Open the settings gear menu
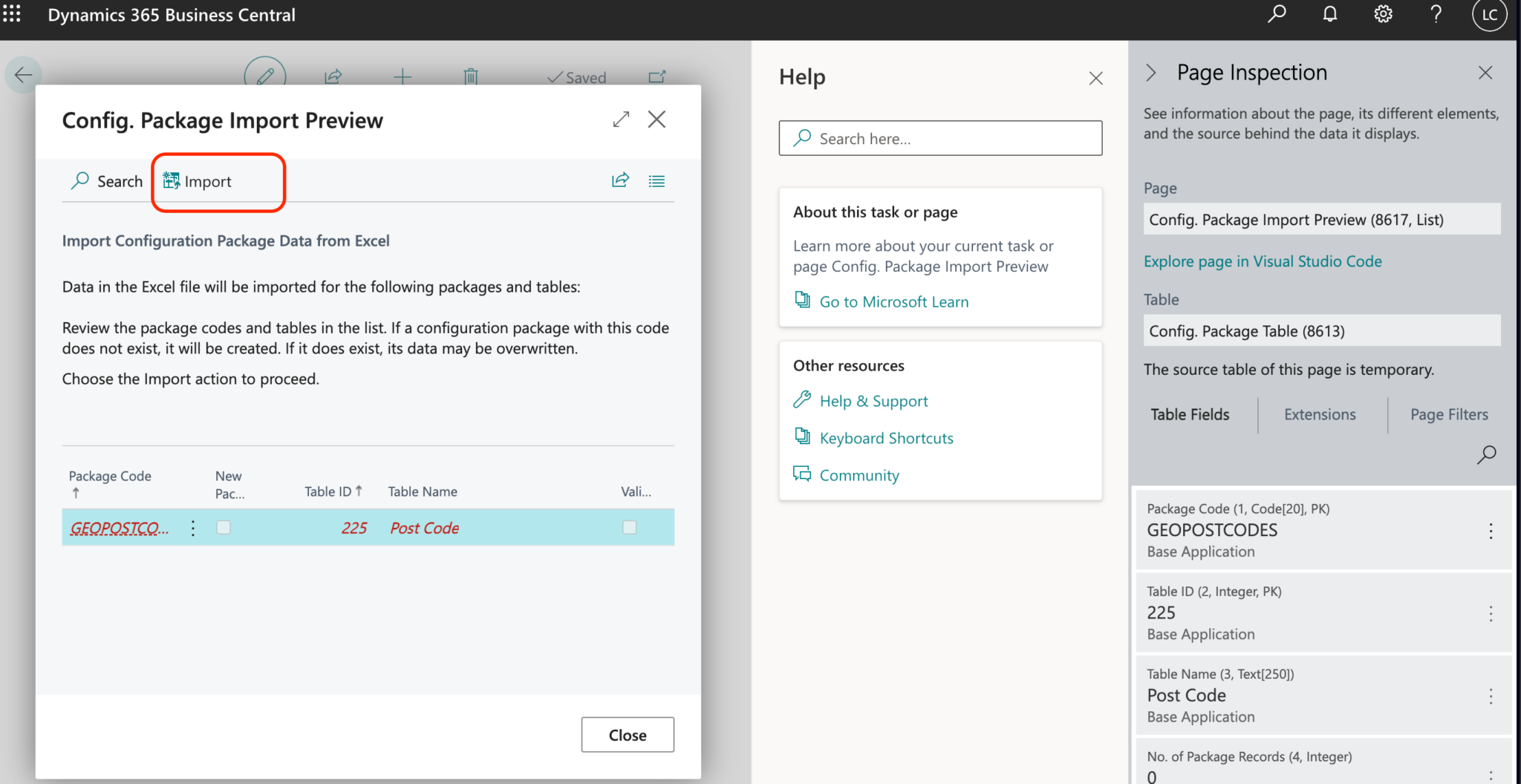 [1383, 14]
